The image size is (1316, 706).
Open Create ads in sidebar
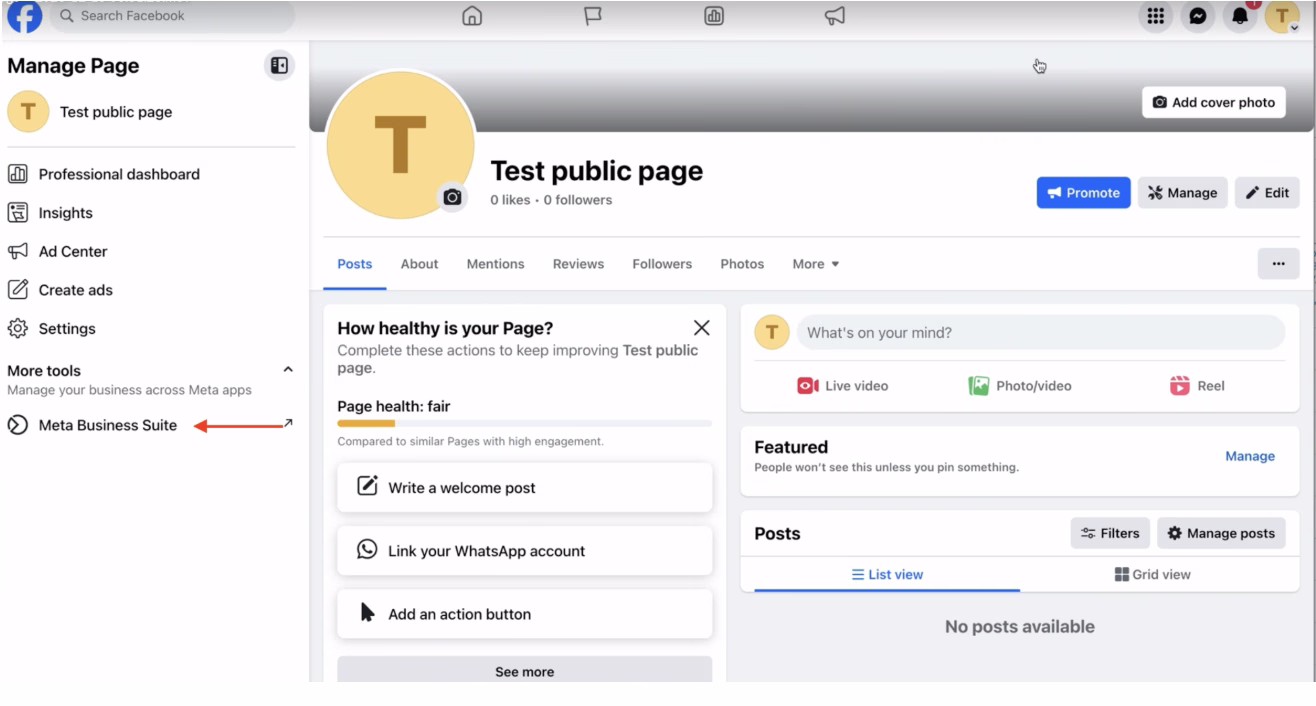(76, 290)
